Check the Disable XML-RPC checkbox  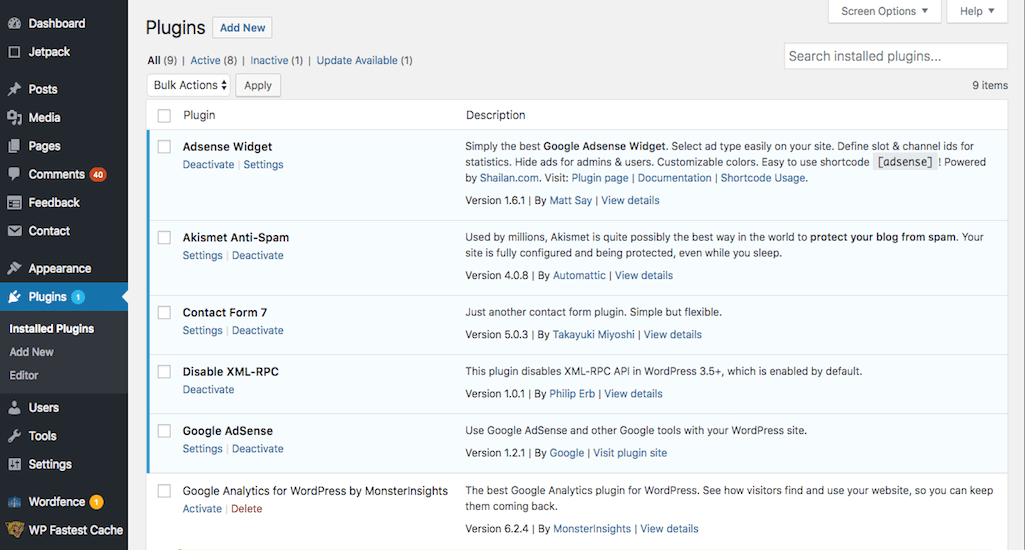pos(164,371)
